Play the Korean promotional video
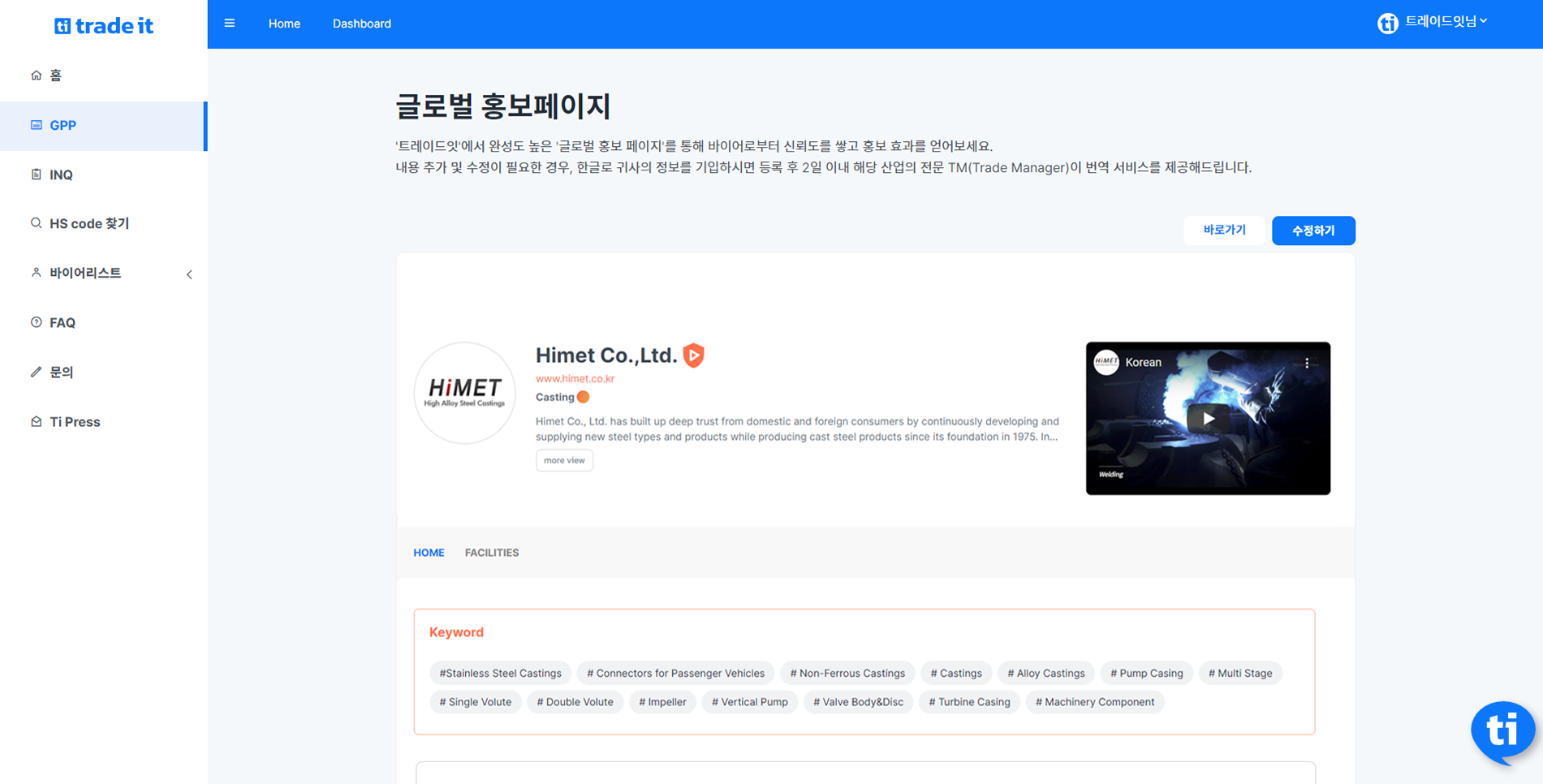This screenshot has width=1543, height=784. point(1208,419)
